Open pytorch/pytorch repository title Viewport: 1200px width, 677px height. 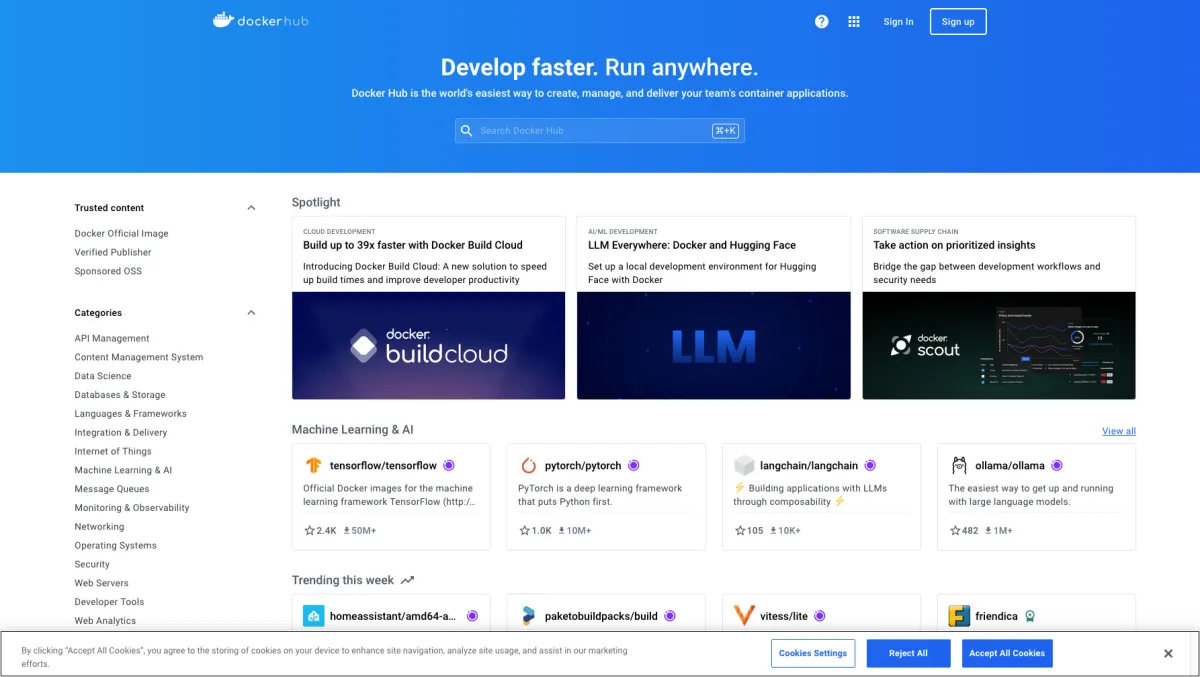tap(583, 466)
